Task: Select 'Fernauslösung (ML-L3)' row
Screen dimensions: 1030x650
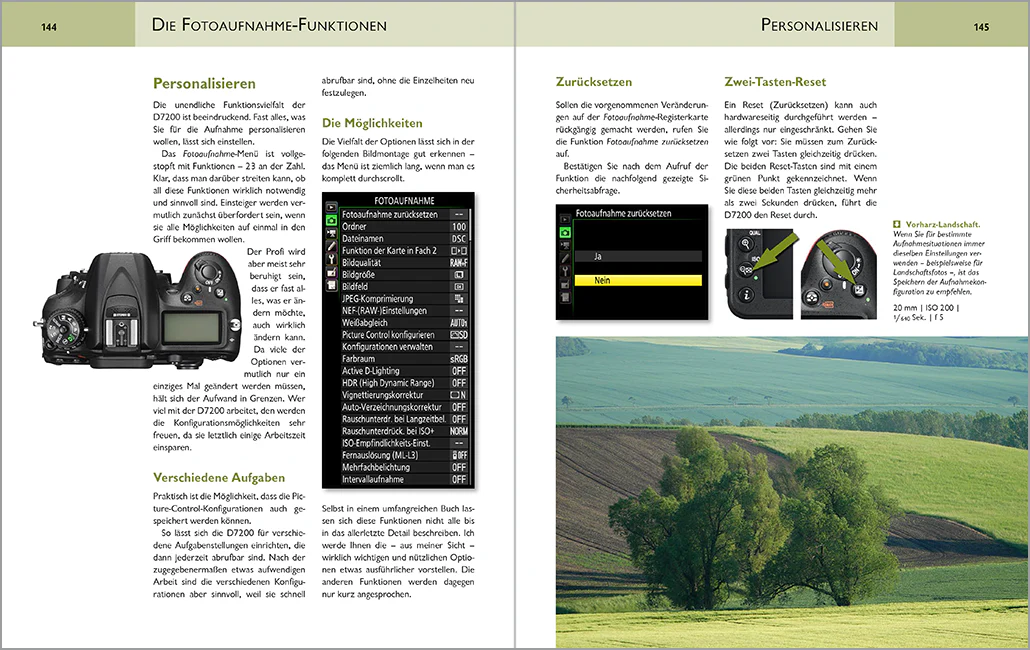Action: (404, 455)
